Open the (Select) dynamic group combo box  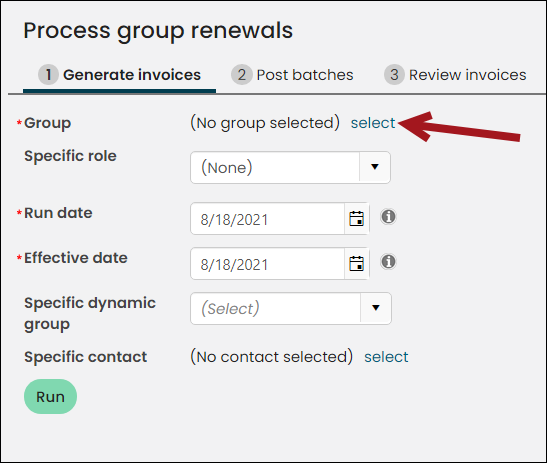pos(291,308)
